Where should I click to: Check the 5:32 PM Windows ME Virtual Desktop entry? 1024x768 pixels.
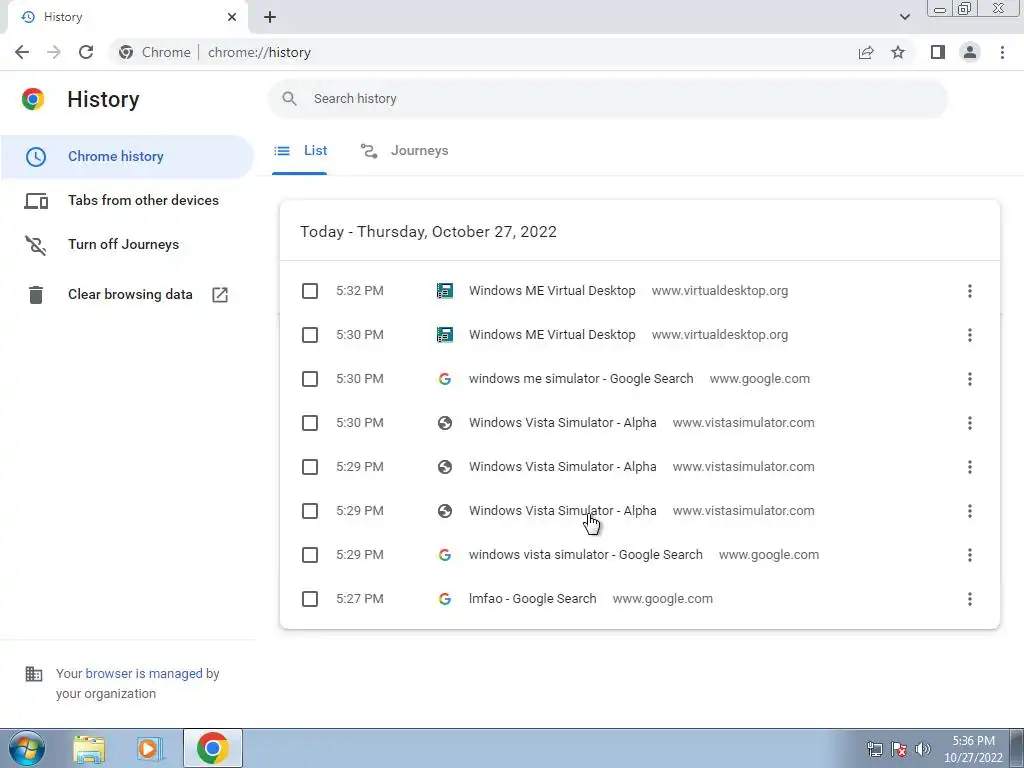click(x=310, y=291)
